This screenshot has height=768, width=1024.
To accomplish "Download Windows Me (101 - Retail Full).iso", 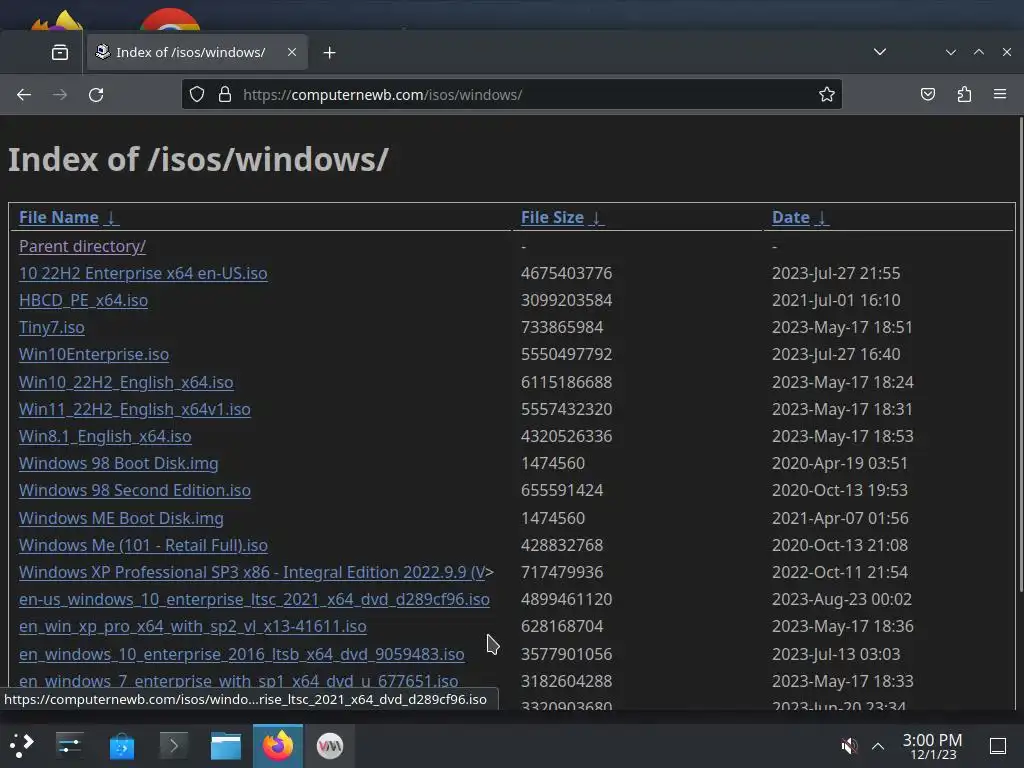I will (143, 545).
